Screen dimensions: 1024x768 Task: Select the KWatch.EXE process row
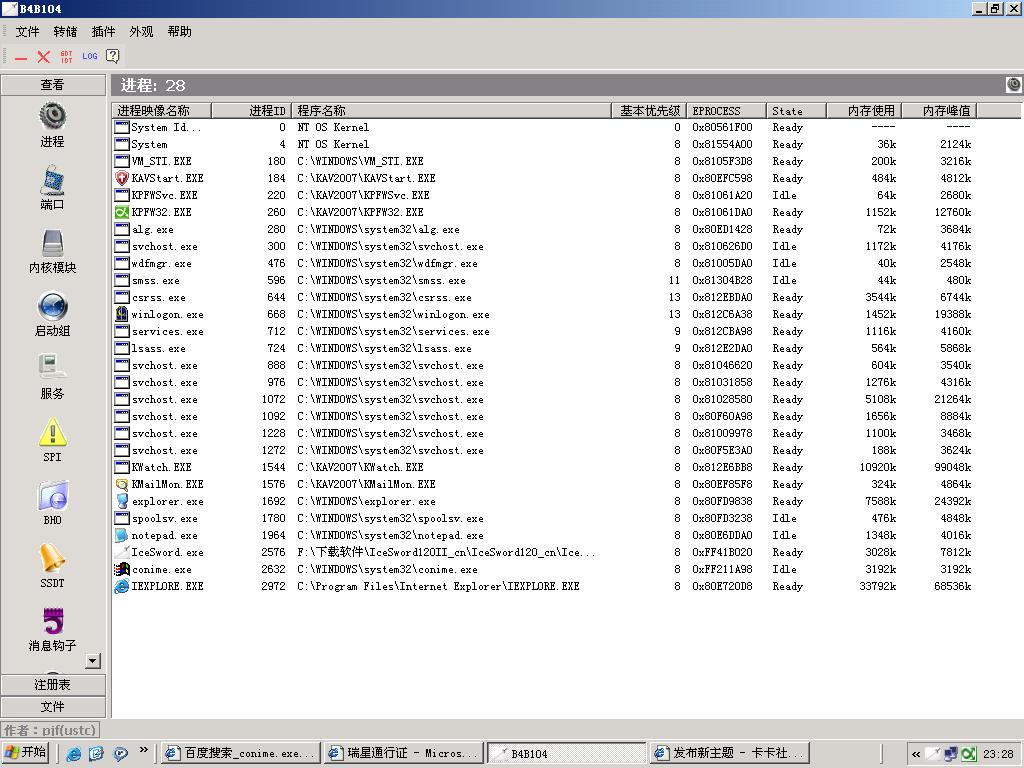543,467
